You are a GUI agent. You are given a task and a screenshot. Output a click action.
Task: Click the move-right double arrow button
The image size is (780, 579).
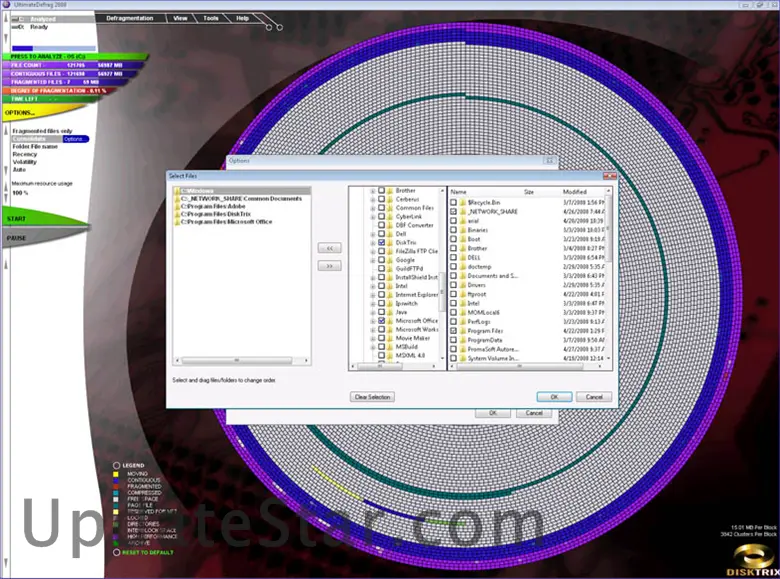[x=327, y=266]
